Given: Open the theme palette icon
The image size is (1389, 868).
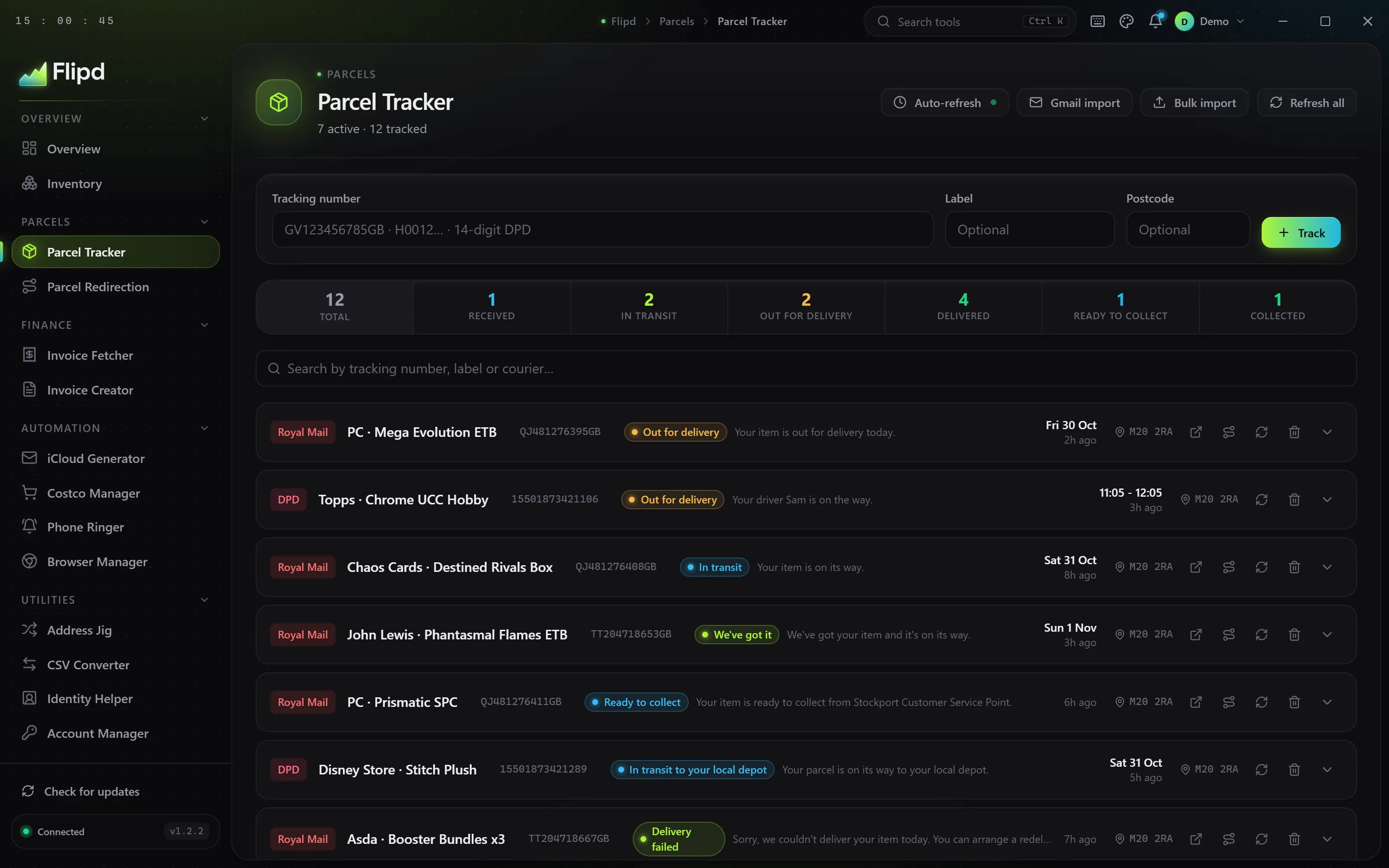Looking at the screenshot, I should click(x=1126, y=21).
